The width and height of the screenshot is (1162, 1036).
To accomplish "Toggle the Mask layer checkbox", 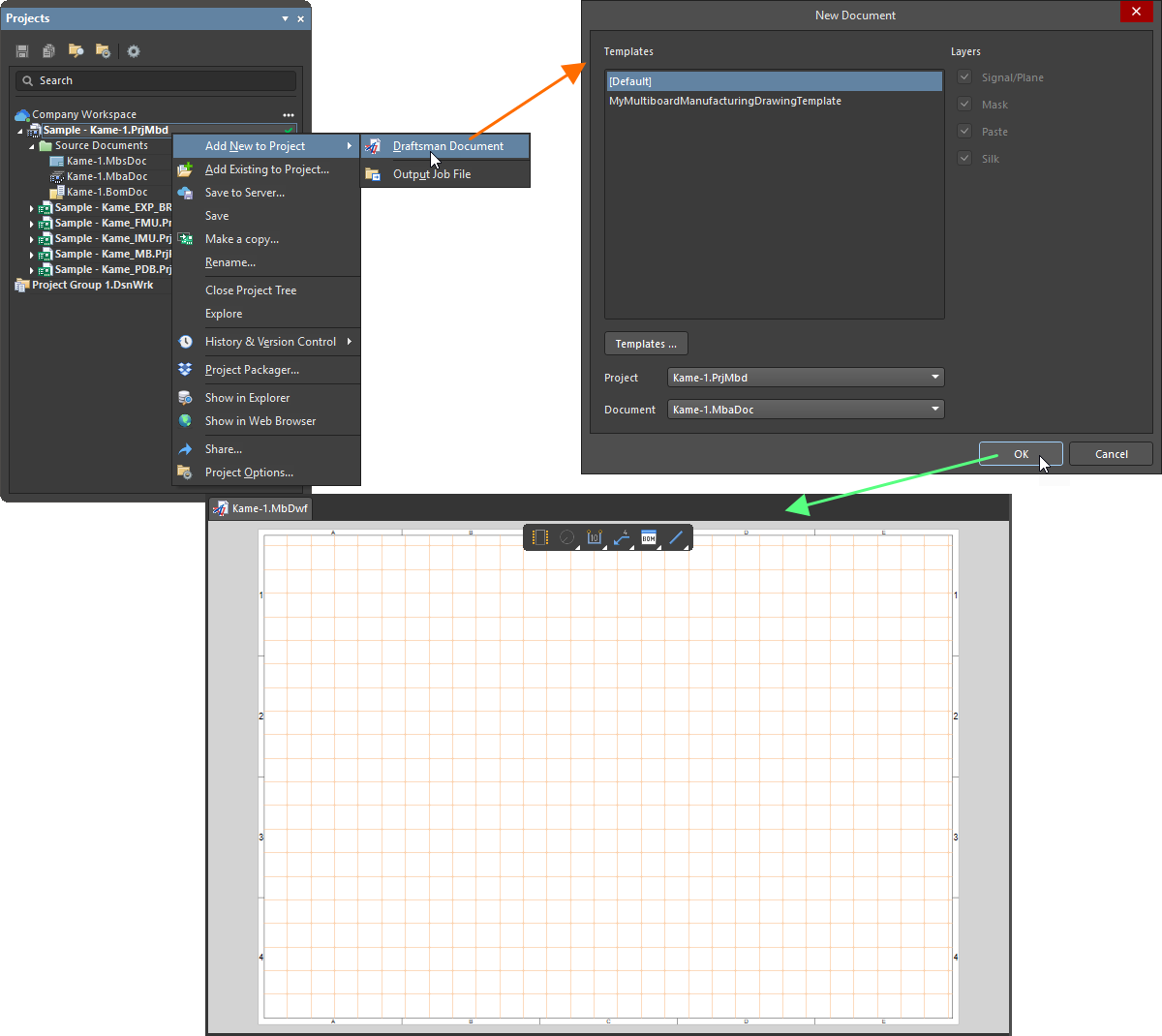I will pos(964,104).
